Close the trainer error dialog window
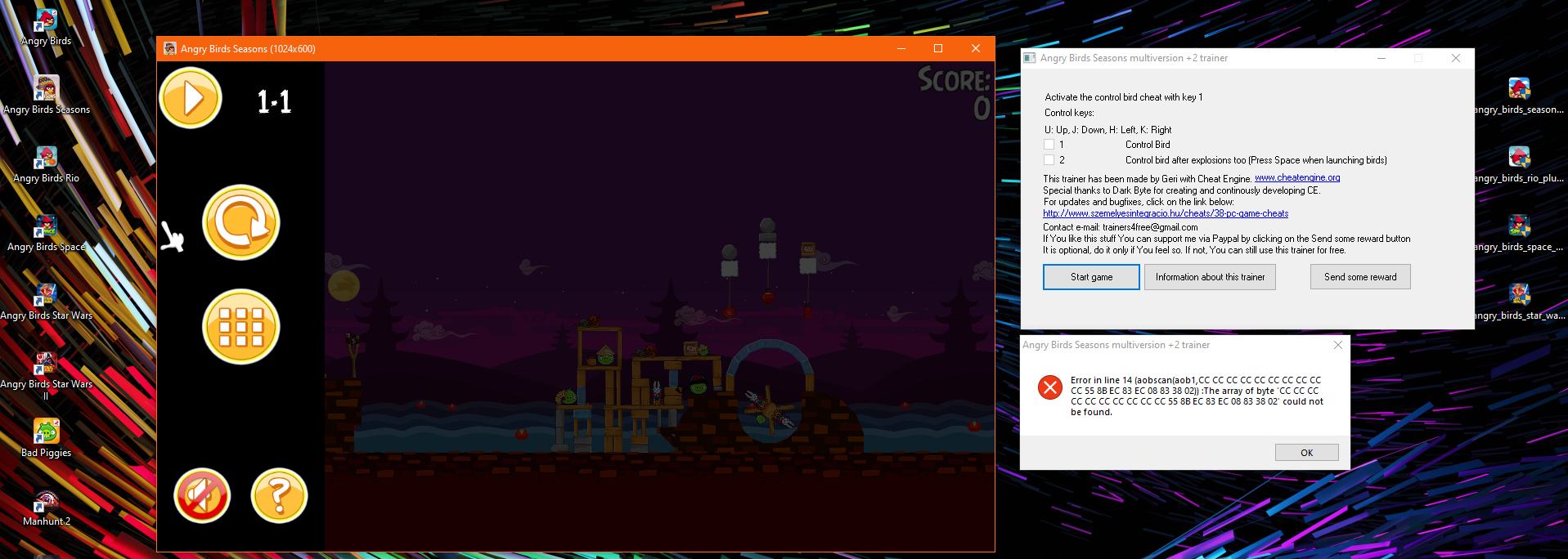Screen dimensions: 1568x559 [x=1338, y=345]
